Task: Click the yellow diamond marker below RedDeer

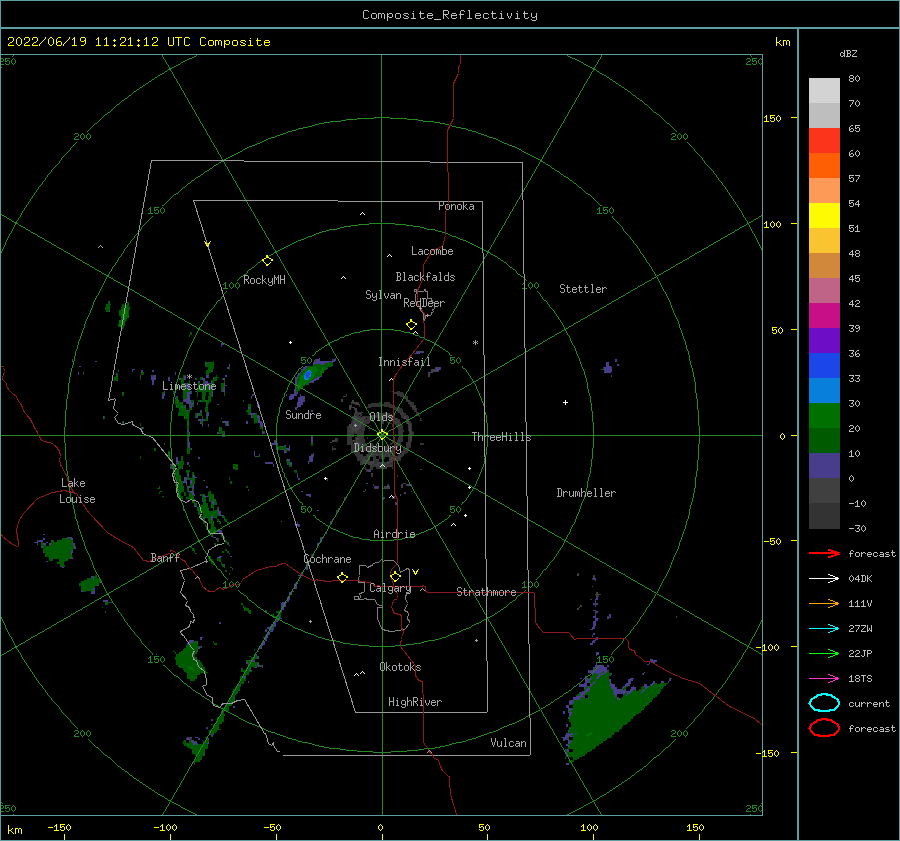Action: coord(411,325)
